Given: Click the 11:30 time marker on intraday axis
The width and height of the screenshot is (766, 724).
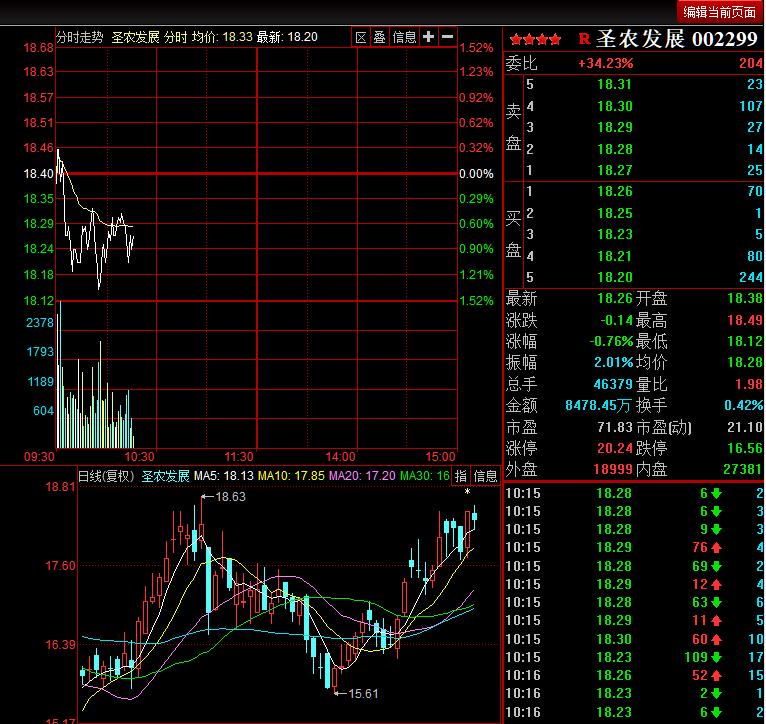Looking at the screenshot, I should pos(241,456).
